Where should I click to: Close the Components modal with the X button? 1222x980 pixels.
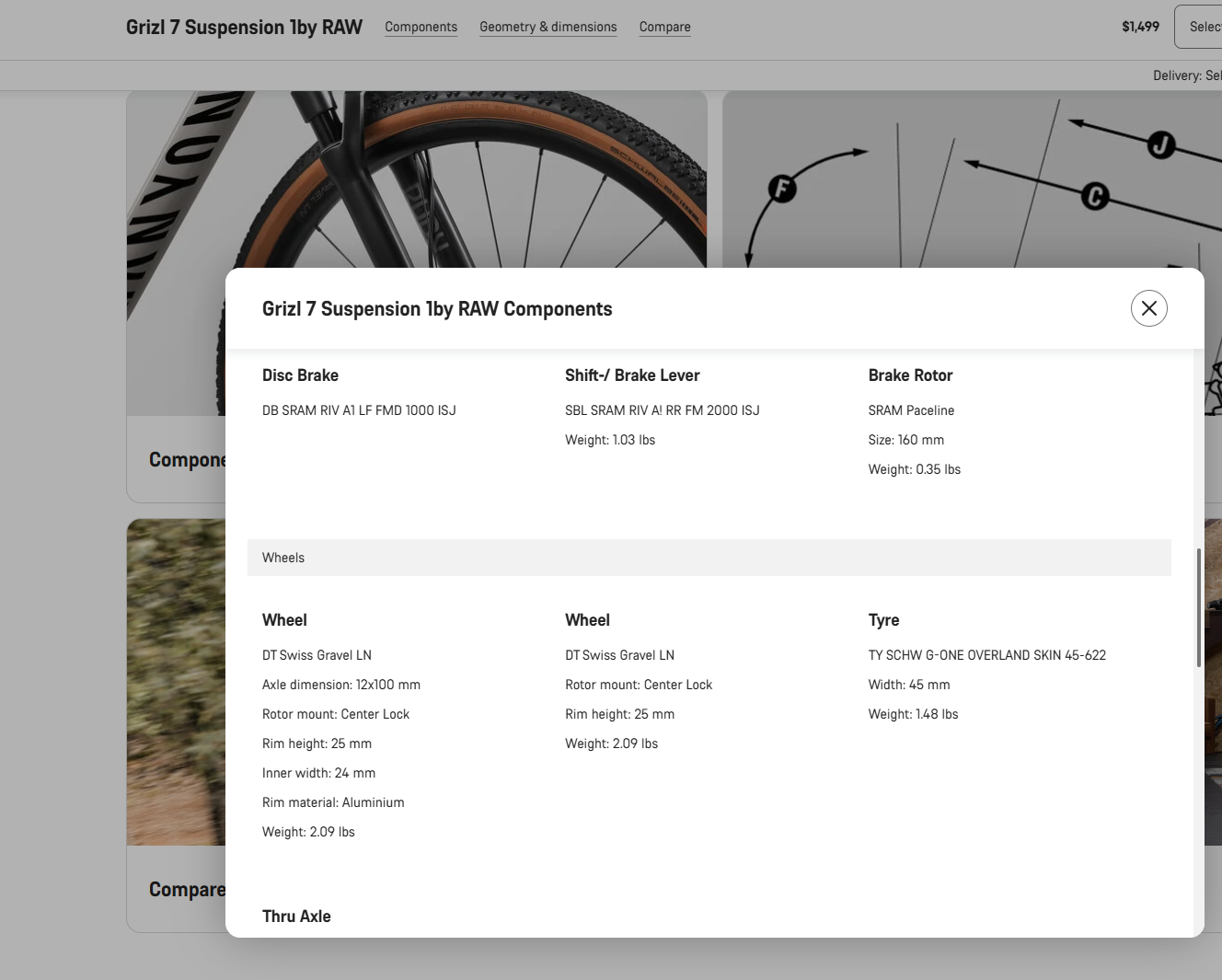point(1148,308)
